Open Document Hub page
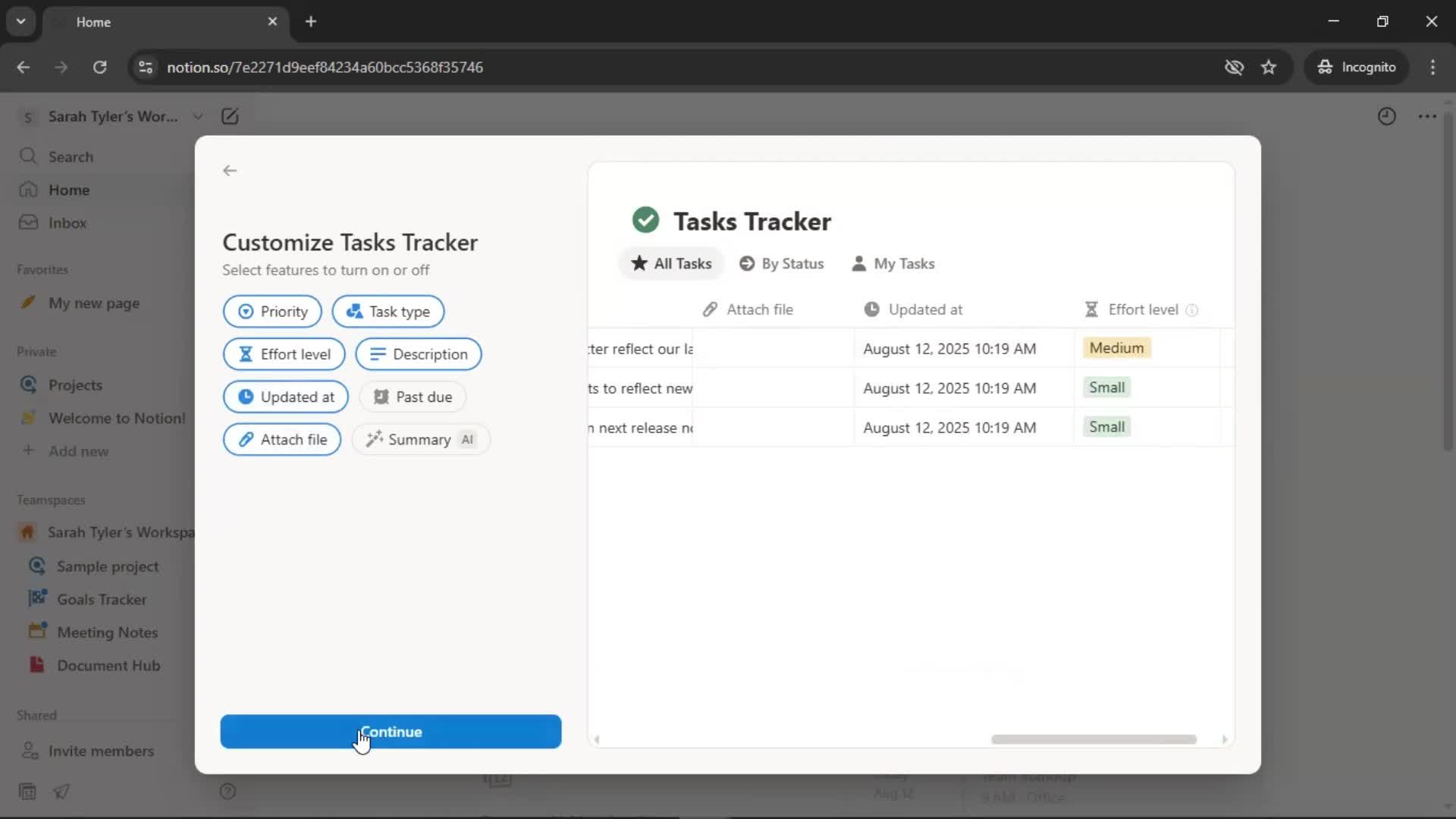Screen dimensions: 1456x819 point(108,666)
